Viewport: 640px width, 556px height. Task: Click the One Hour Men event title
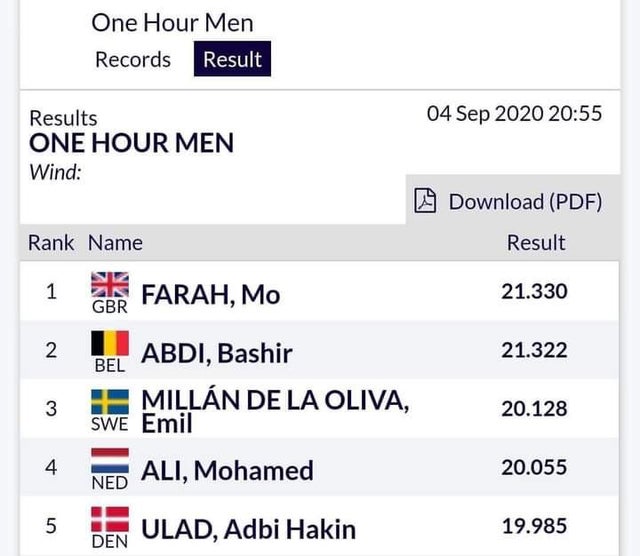tap(172, 23)
